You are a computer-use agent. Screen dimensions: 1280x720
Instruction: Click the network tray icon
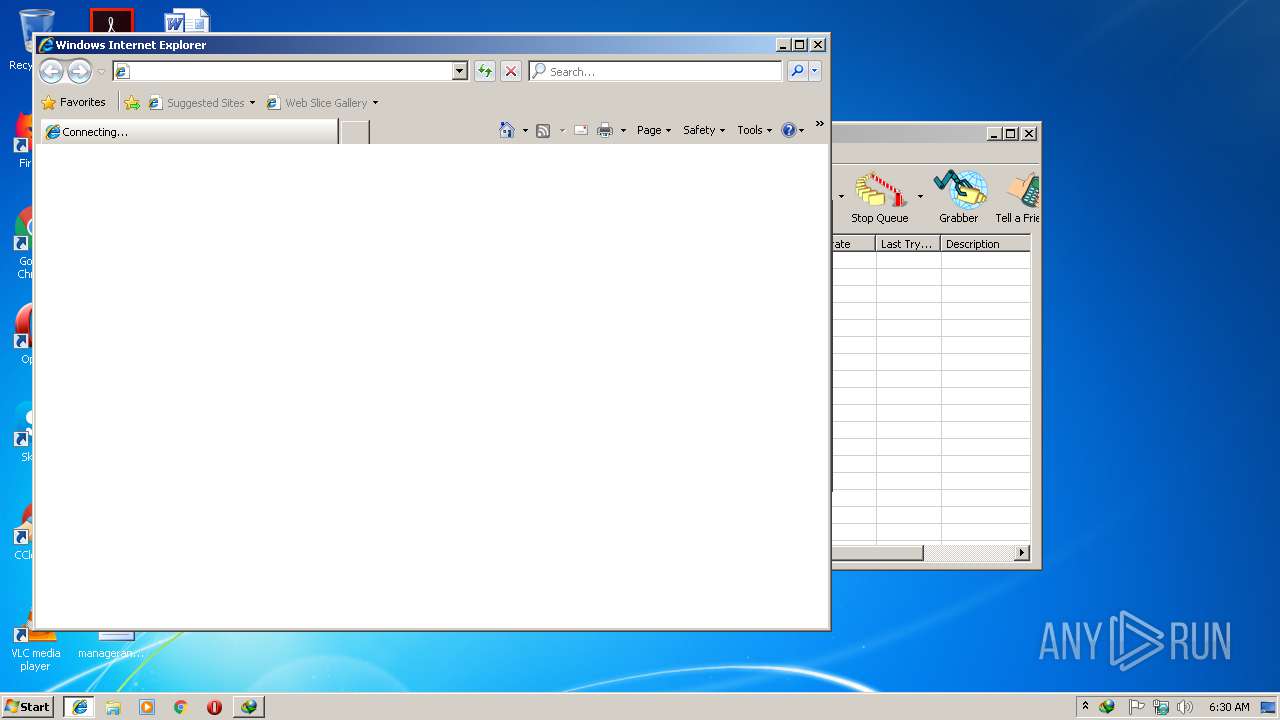coord(1161,707)
